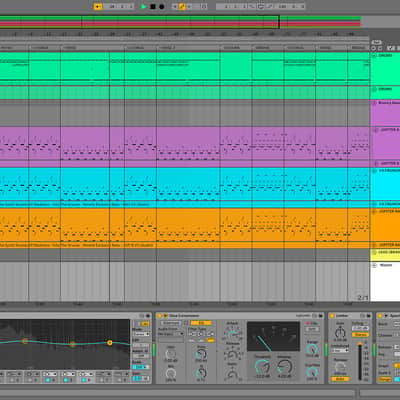Unfold the Bouncy Bass track
Screen dimensions: 400x400
pyautogui.click(x=374, y=103)
